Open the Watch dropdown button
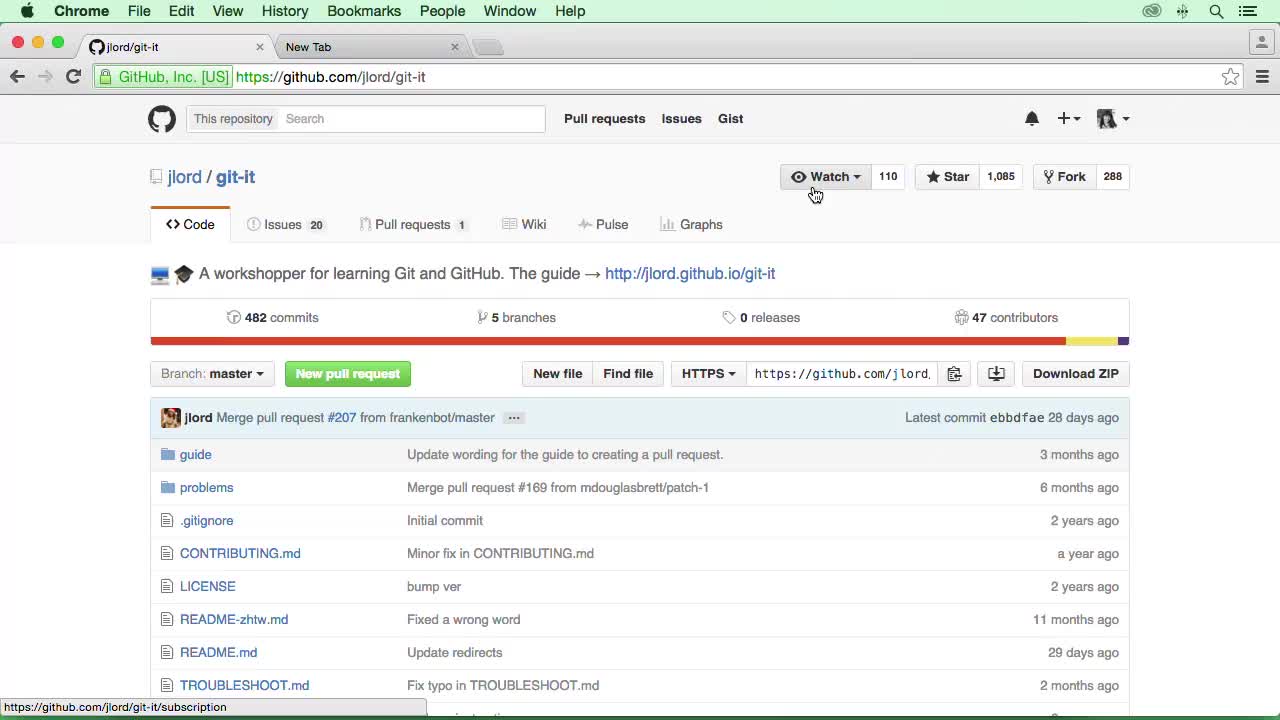 tap(826, 177)
